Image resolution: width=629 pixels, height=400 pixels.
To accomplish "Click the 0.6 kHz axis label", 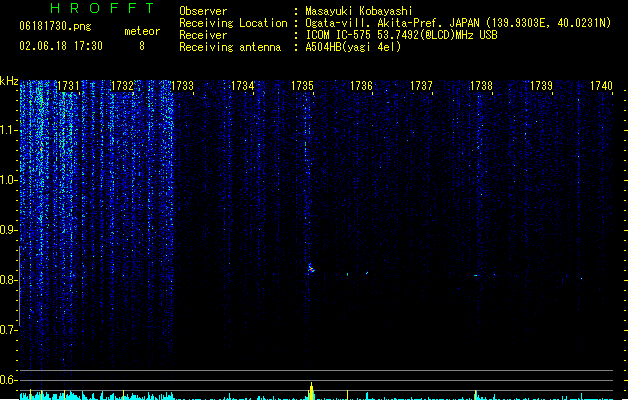I will (x=8, y=380).
